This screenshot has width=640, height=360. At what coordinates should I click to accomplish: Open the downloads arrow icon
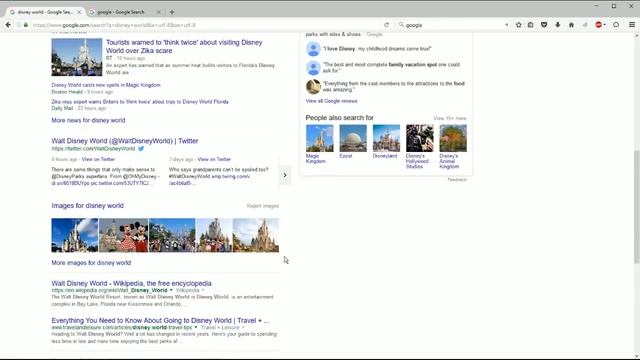click(x=558, y=25)
